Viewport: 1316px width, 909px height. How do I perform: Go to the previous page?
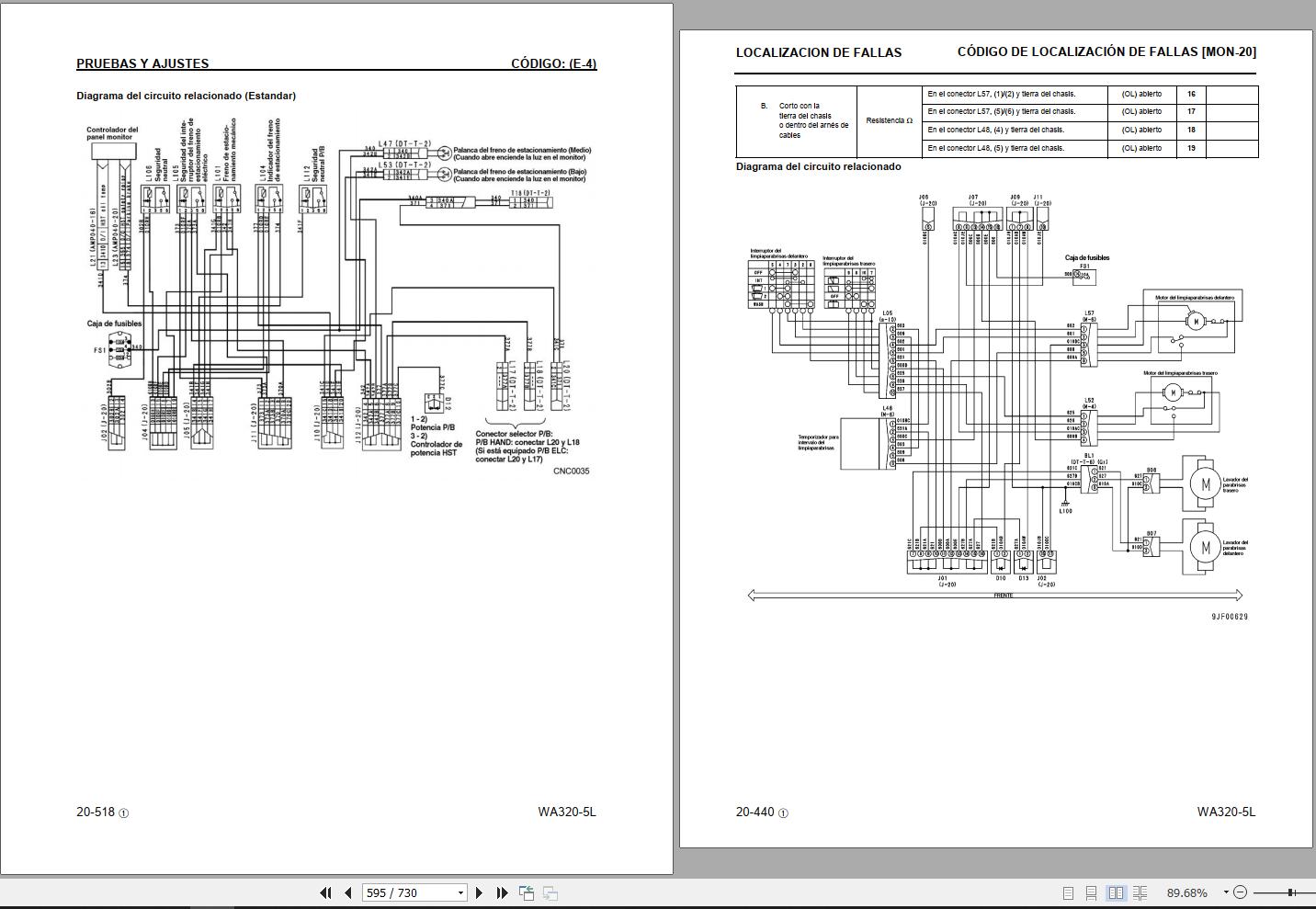pos(348,892)
